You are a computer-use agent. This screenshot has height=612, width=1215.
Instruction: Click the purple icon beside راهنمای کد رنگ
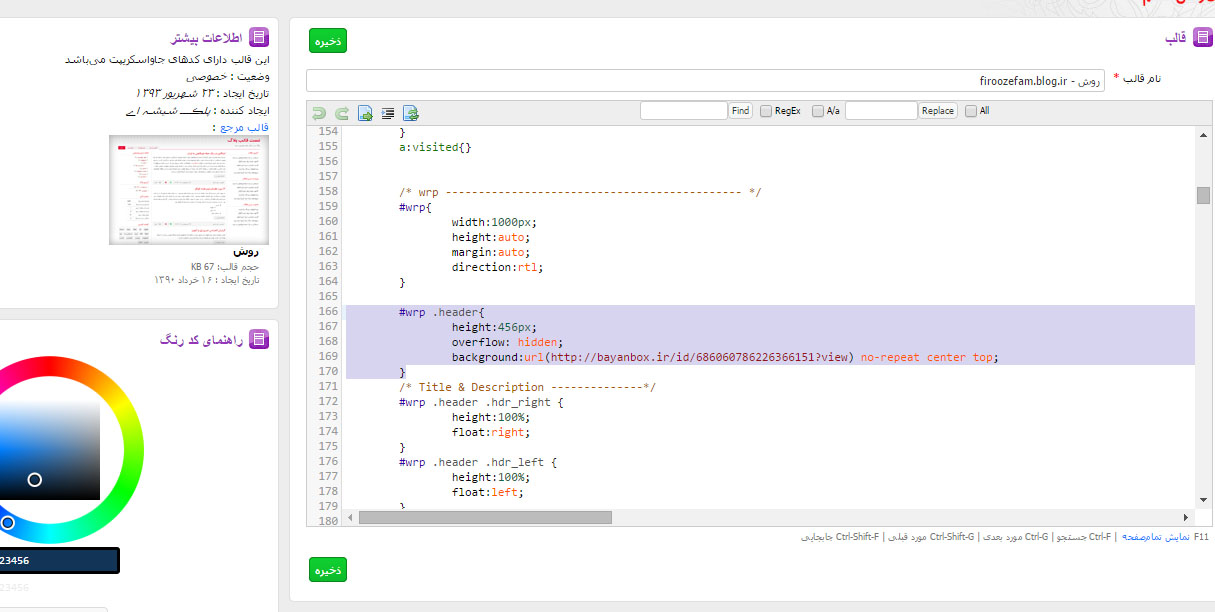tap(259, 340)
